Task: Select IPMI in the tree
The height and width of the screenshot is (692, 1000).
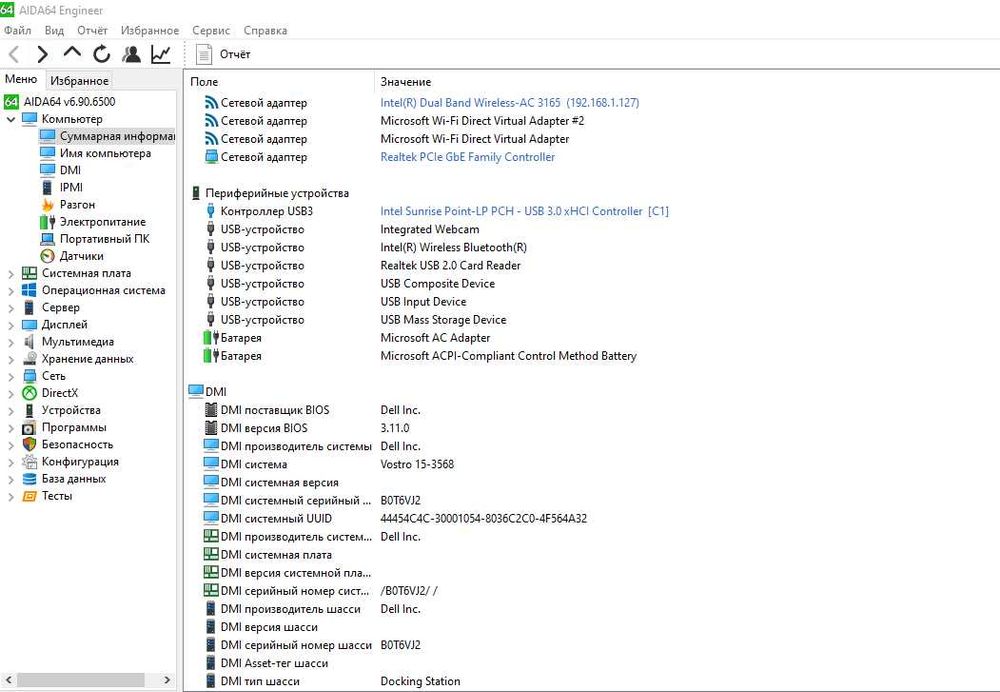Action: click(71, 188)
